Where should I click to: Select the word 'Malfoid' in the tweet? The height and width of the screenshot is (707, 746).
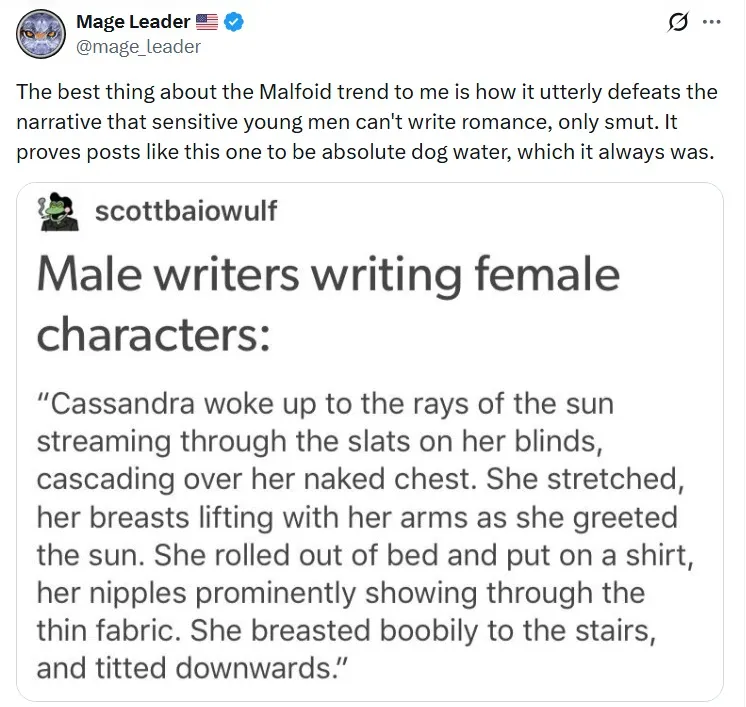(x=295, y=92)
